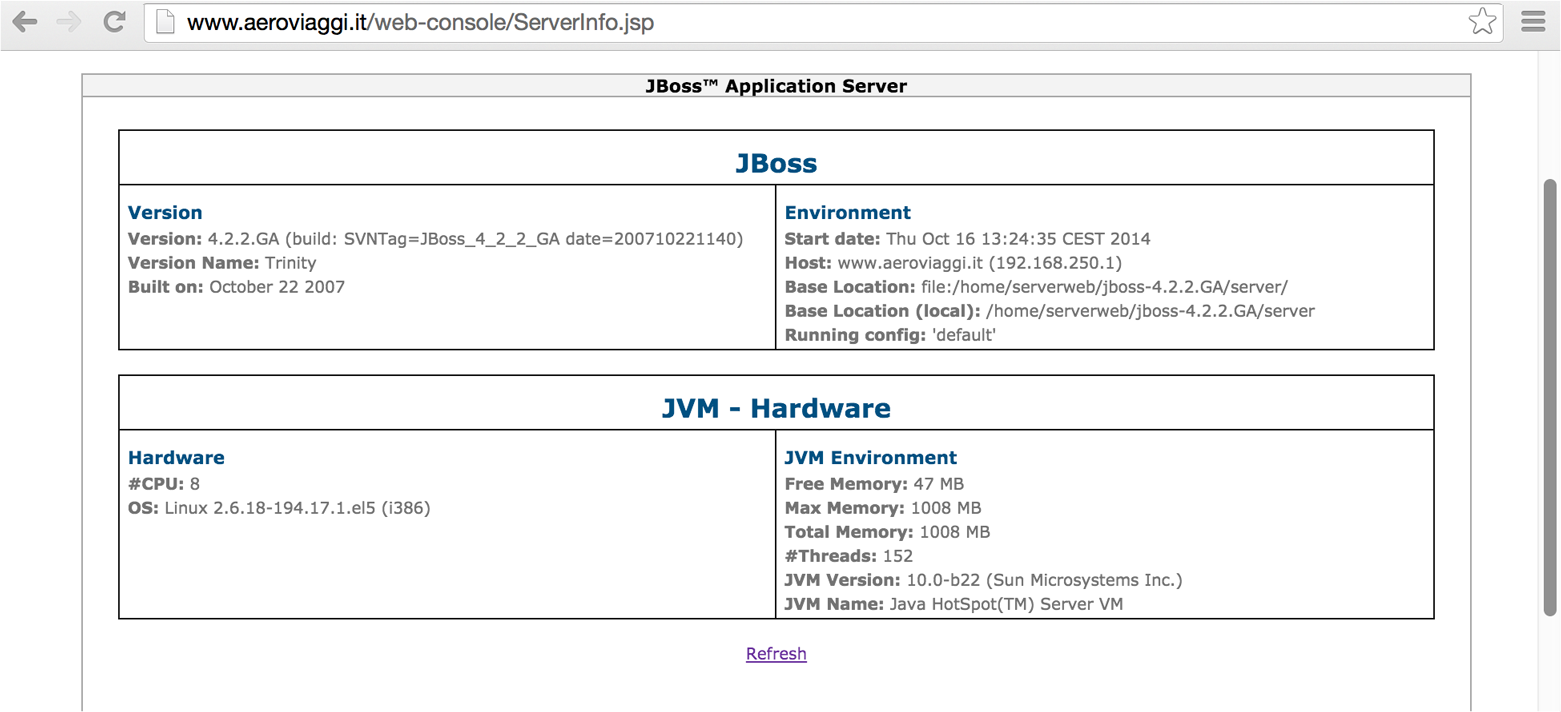Screen dimensions: 1561x712
Task: Click the browser back navigation arrow
Action: [x=24, y=21]
